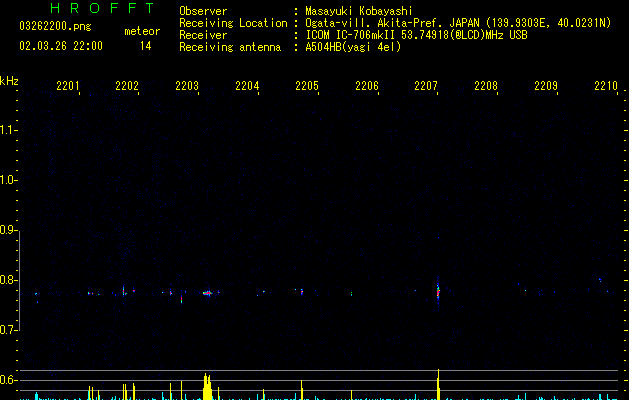Click the 1.0 kHz frequency label
629x400 pixels.
click(x=8, y=180)
